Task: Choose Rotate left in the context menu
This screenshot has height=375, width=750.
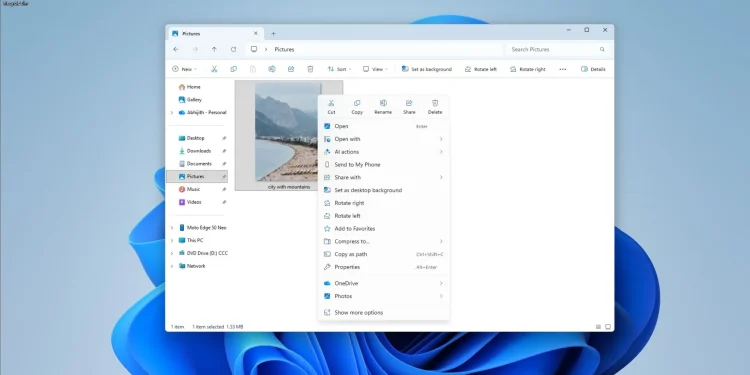Action: coord(383,216)
